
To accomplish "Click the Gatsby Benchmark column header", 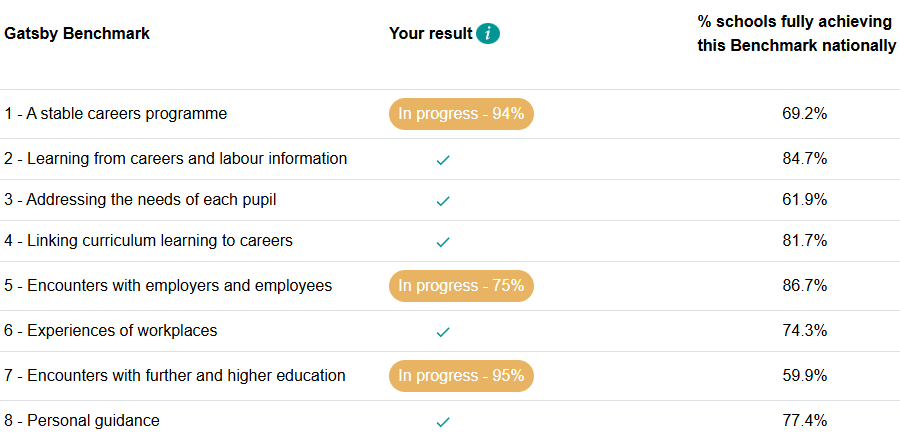I will point(77,34).
